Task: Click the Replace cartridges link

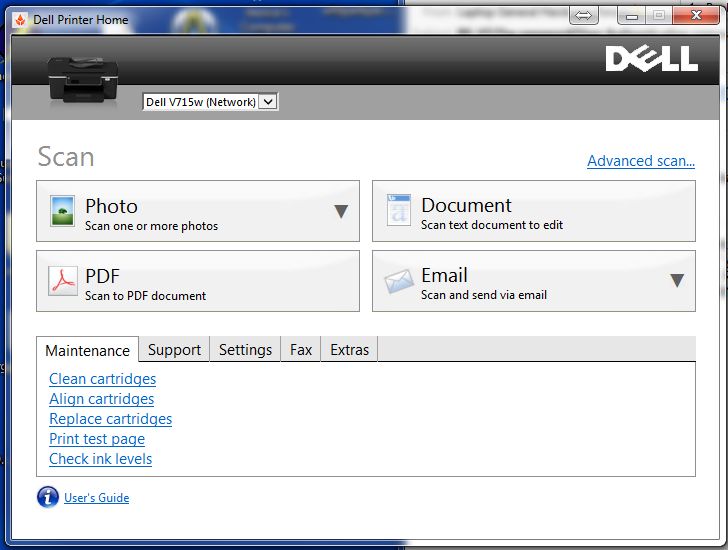Action: 110,419
